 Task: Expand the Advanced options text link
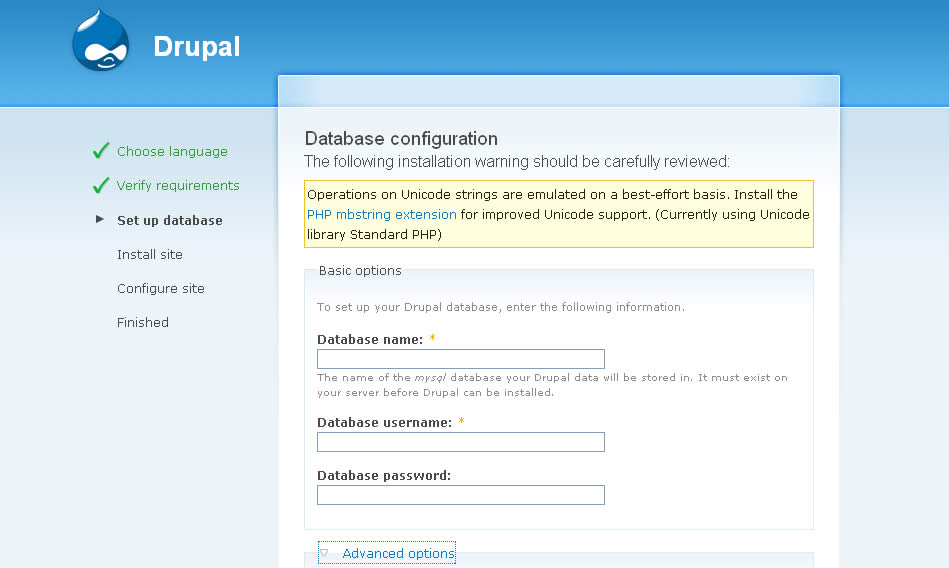(398, 553)
